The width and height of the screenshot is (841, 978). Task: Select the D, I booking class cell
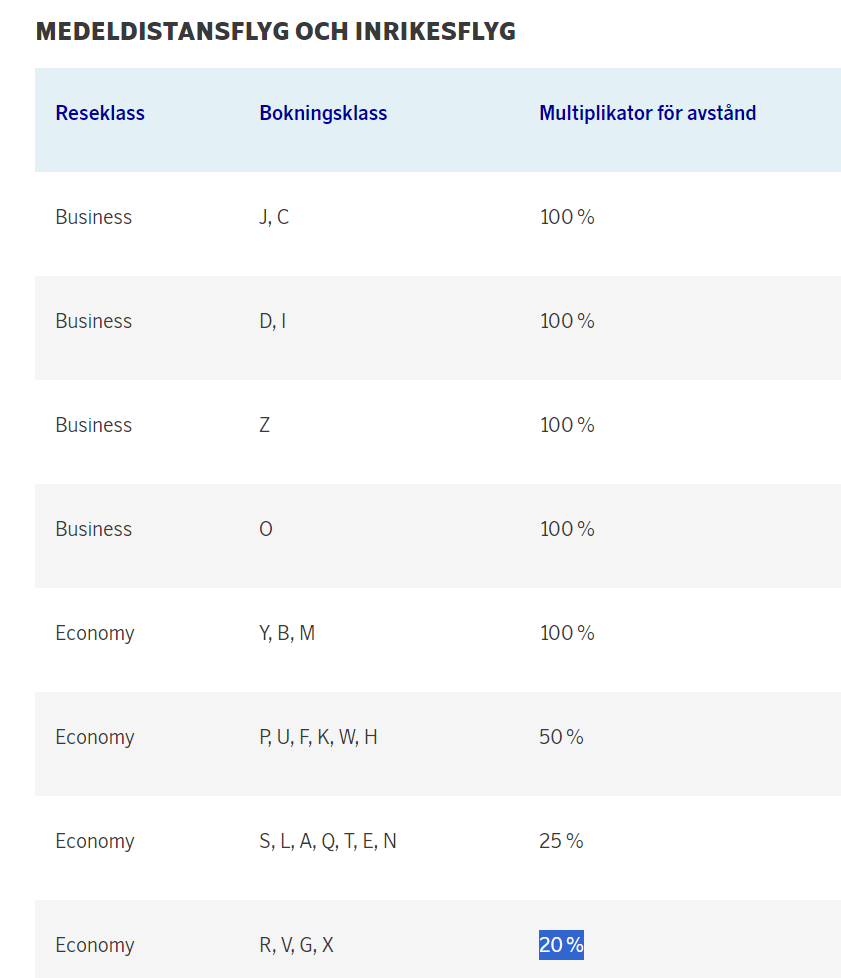tap(272, 321)
